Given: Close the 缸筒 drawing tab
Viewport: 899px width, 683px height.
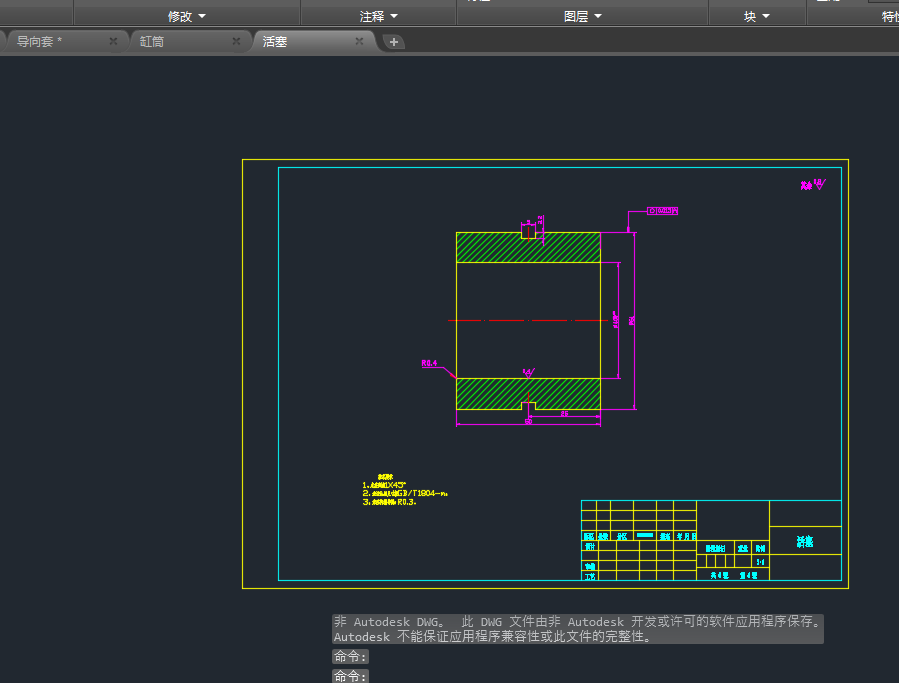Looking at the screenshot, I should 236,41.
